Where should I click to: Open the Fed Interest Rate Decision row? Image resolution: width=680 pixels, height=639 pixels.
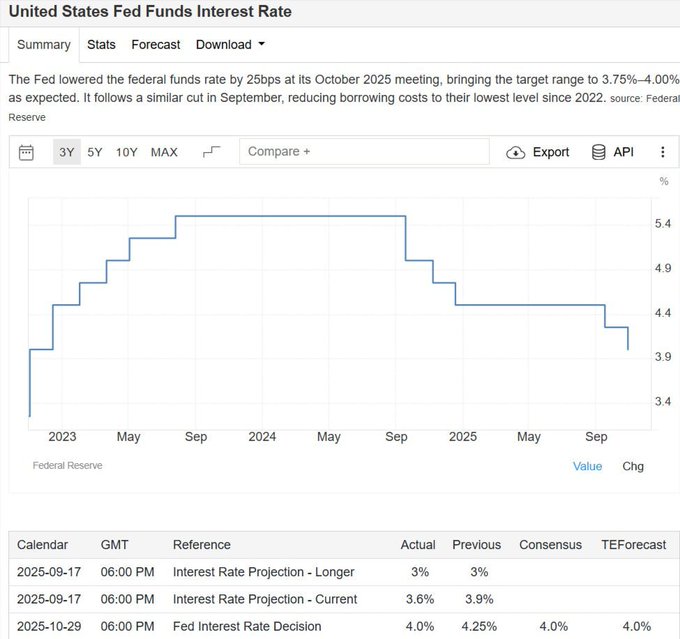coord(247,626)
